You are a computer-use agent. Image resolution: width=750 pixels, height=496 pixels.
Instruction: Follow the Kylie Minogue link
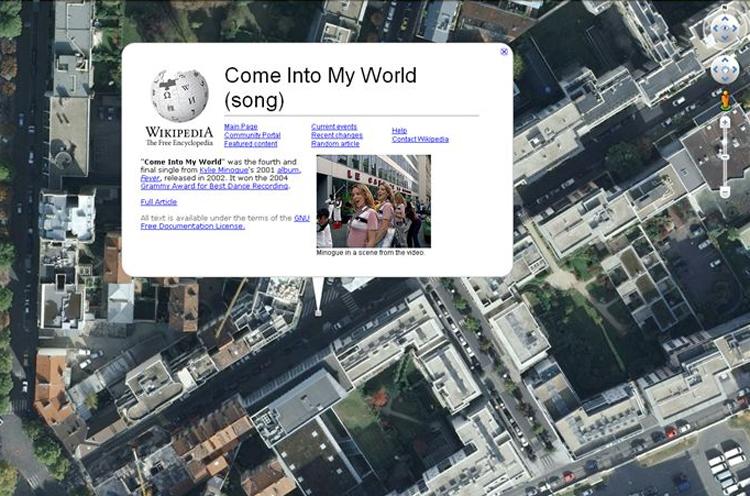tap(223, 170)
